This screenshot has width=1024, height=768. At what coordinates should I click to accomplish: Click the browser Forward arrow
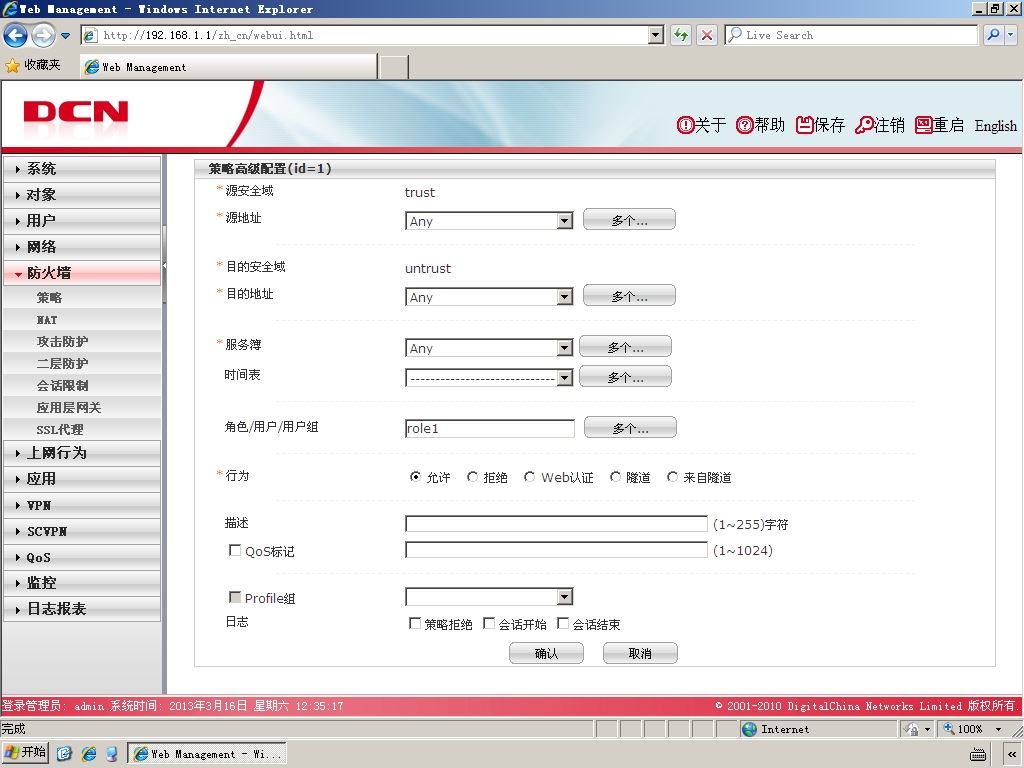(43, 35)
